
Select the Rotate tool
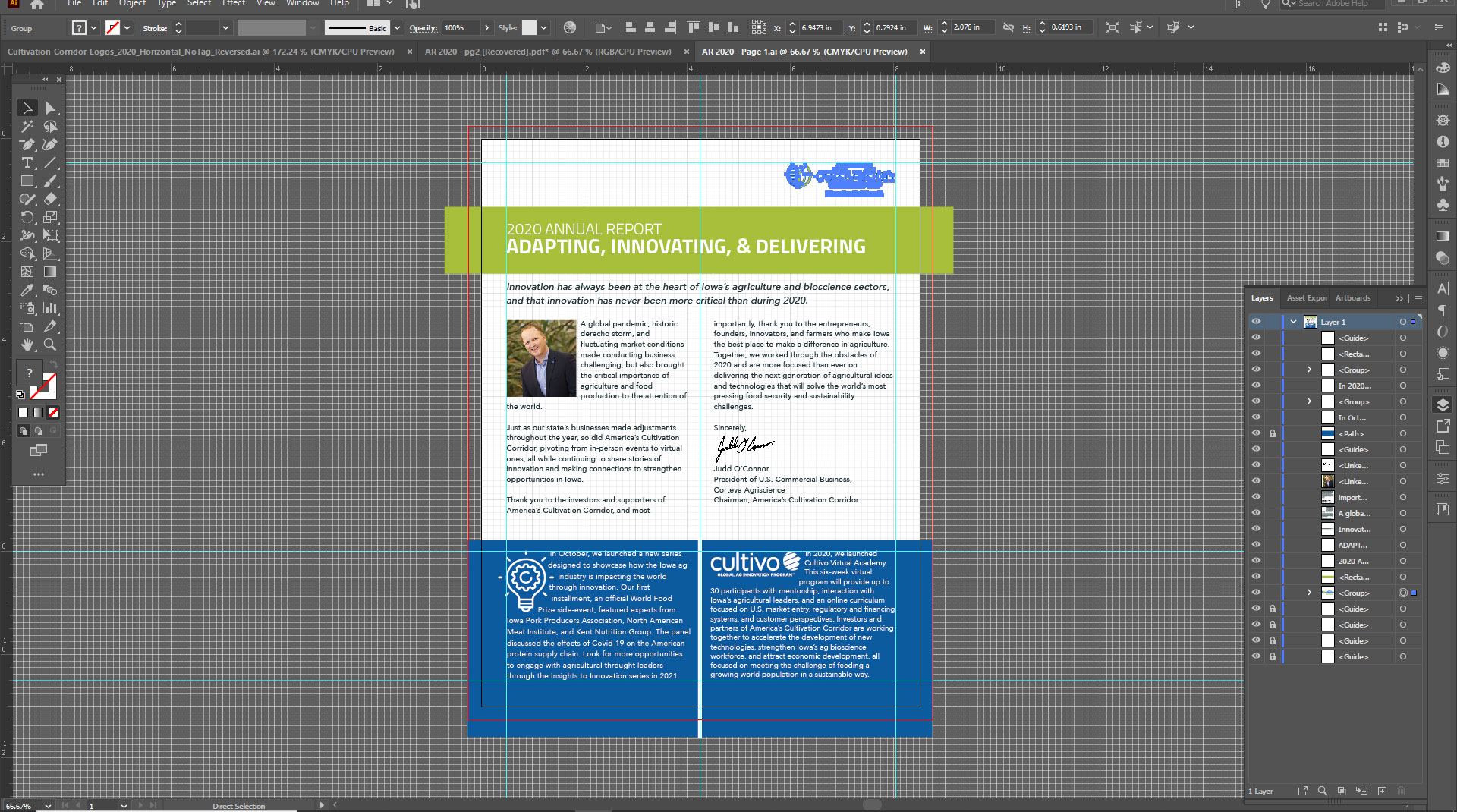click(x=27, y=217)
